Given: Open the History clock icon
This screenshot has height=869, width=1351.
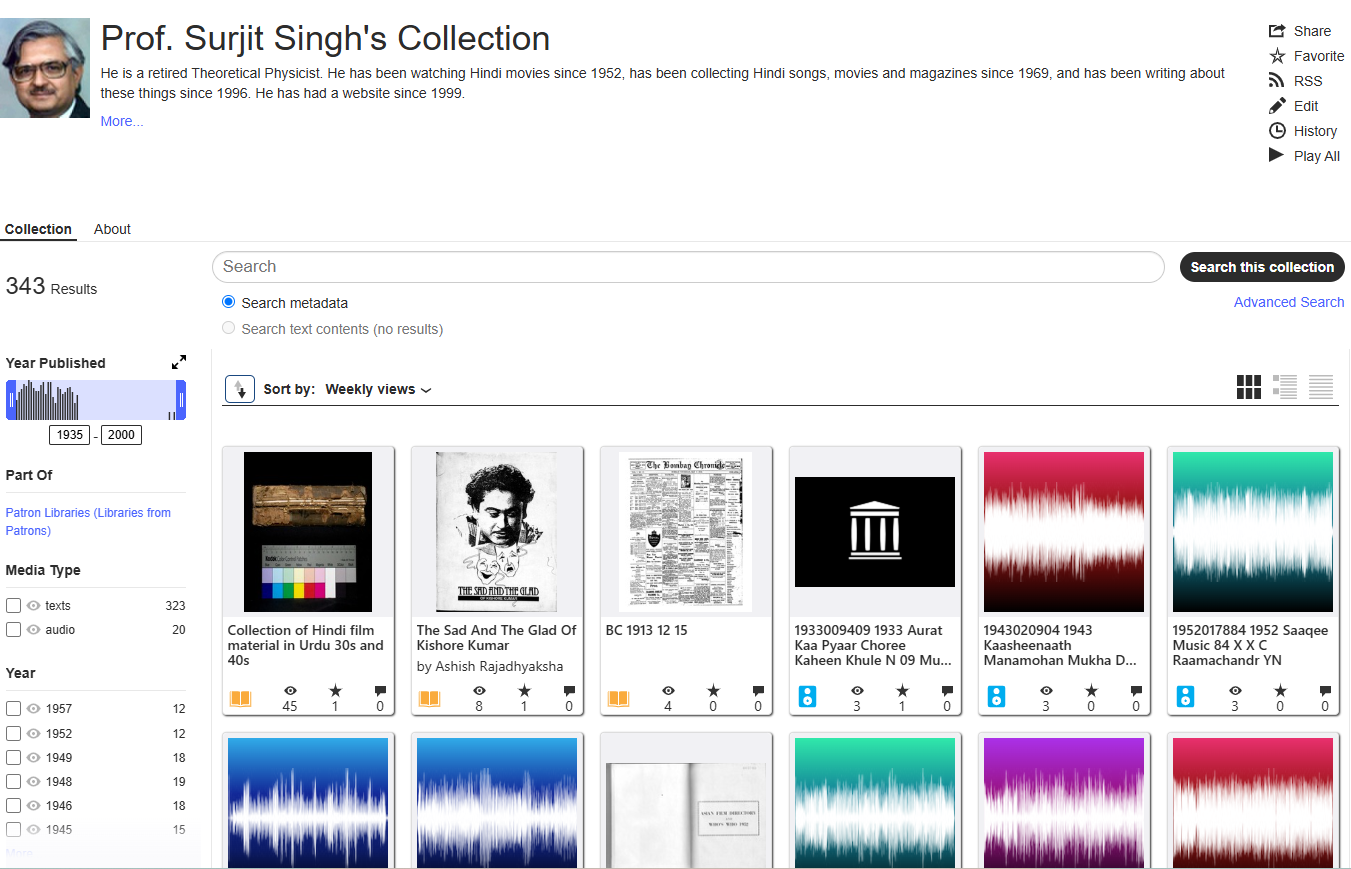Looking at the screenshot, I should tap(1276, 131).
